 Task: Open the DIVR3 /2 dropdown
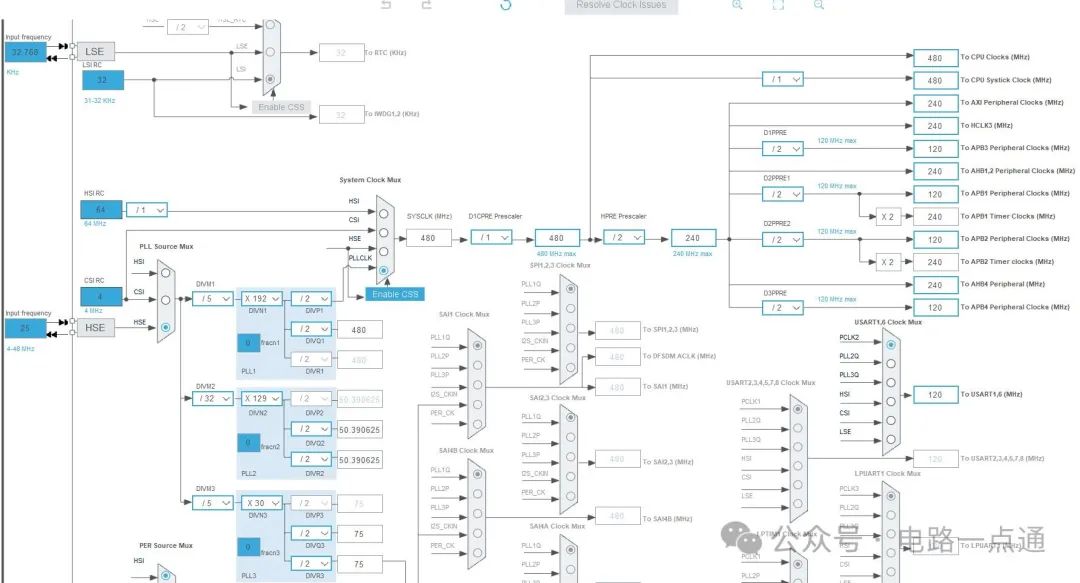pos(311,564)
